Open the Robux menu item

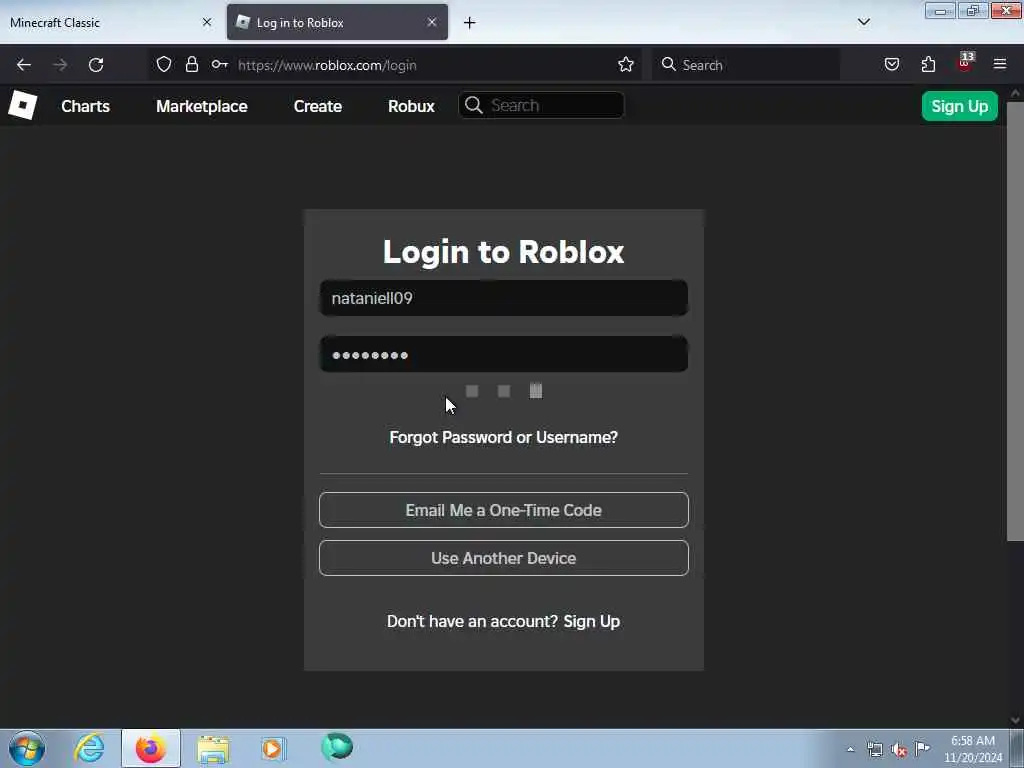411,106
